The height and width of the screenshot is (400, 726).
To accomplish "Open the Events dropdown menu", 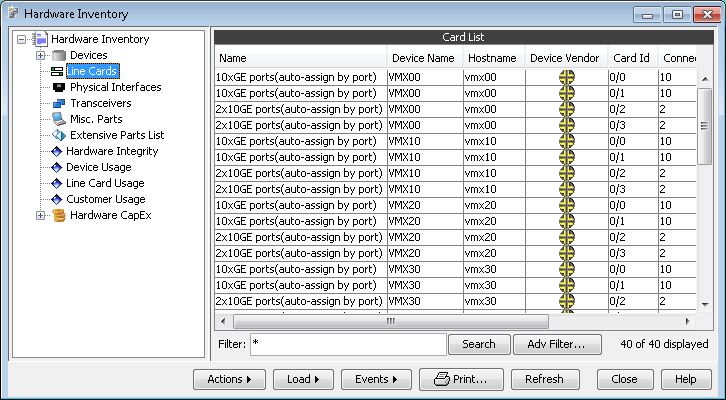I will tap(376, 379).
